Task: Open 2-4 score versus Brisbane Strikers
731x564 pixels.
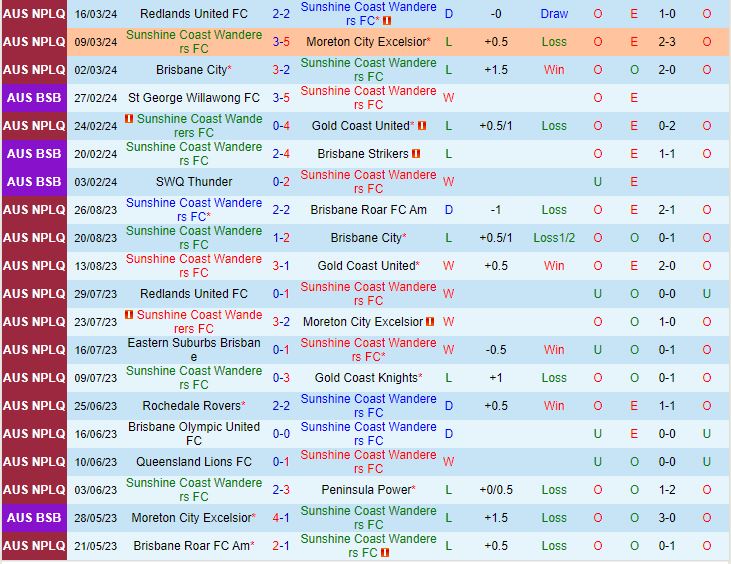Action: pyautogui.click(x=281, y=154)
